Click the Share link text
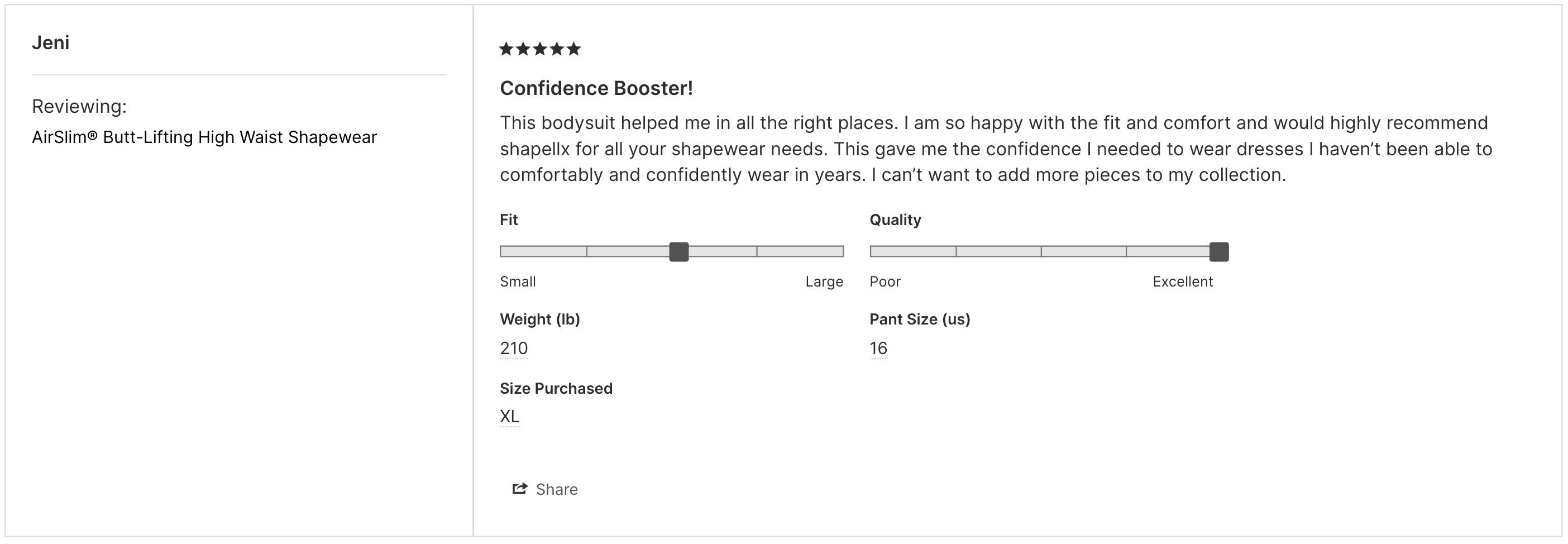Image resolution: width=1568 pixels, height=544 pixels. pyautogui.click(x=556, y=489)
